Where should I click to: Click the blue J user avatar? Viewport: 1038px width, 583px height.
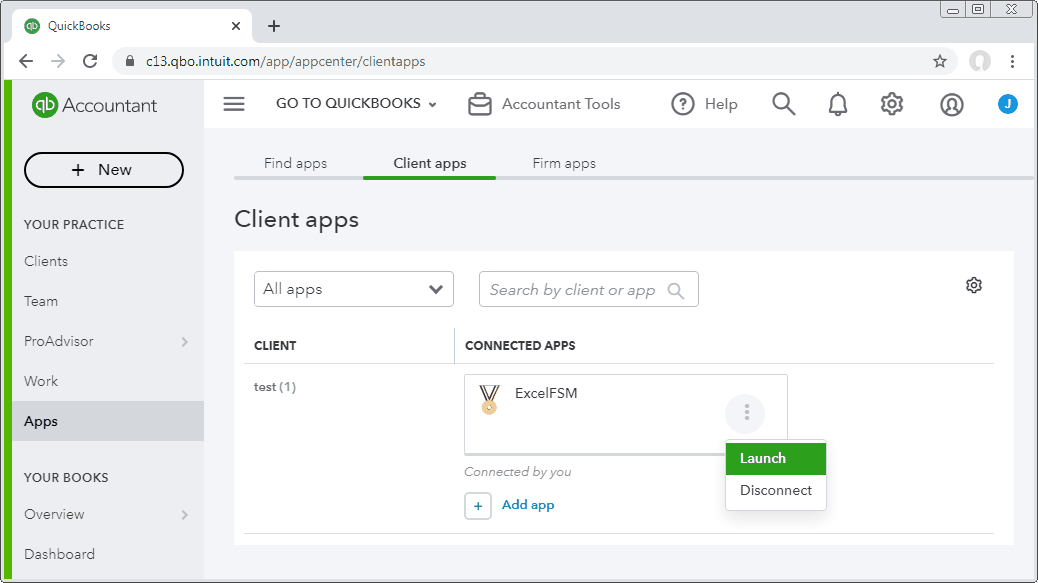[1008, 104]
